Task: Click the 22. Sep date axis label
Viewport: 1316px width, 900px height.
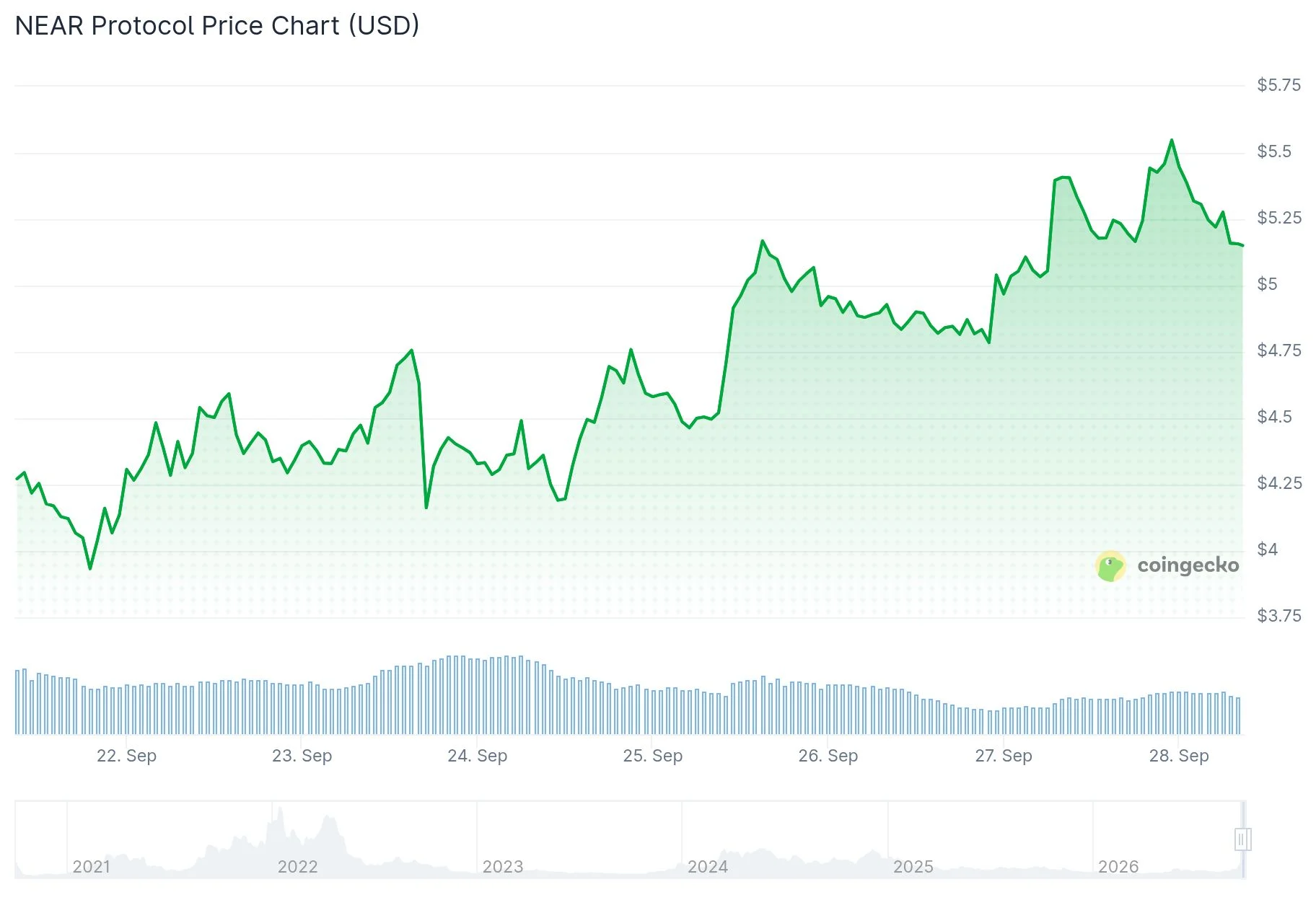Action: 126,756
